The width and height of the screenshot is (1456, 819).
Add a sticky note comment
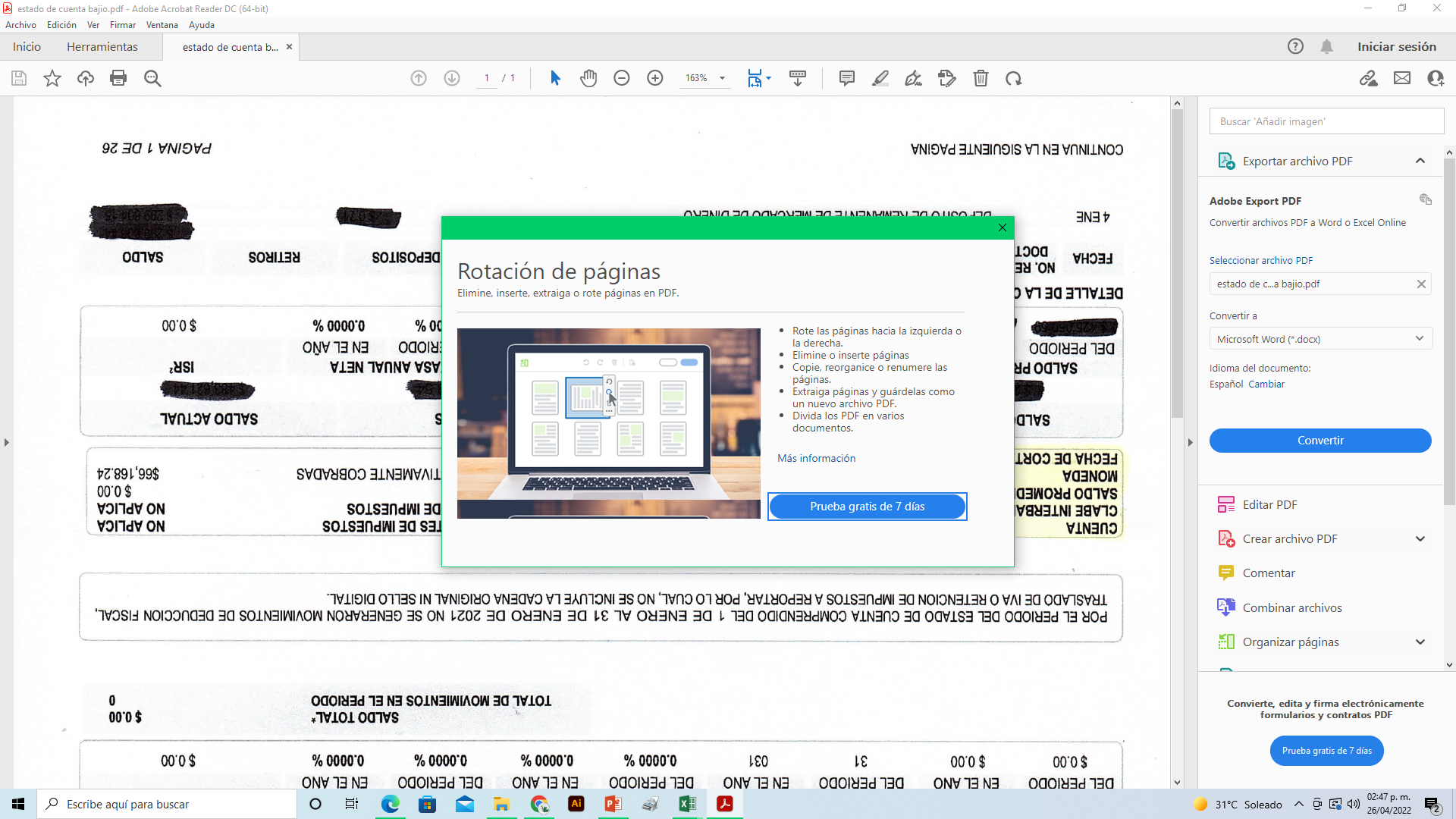click(x=847, y=78)
